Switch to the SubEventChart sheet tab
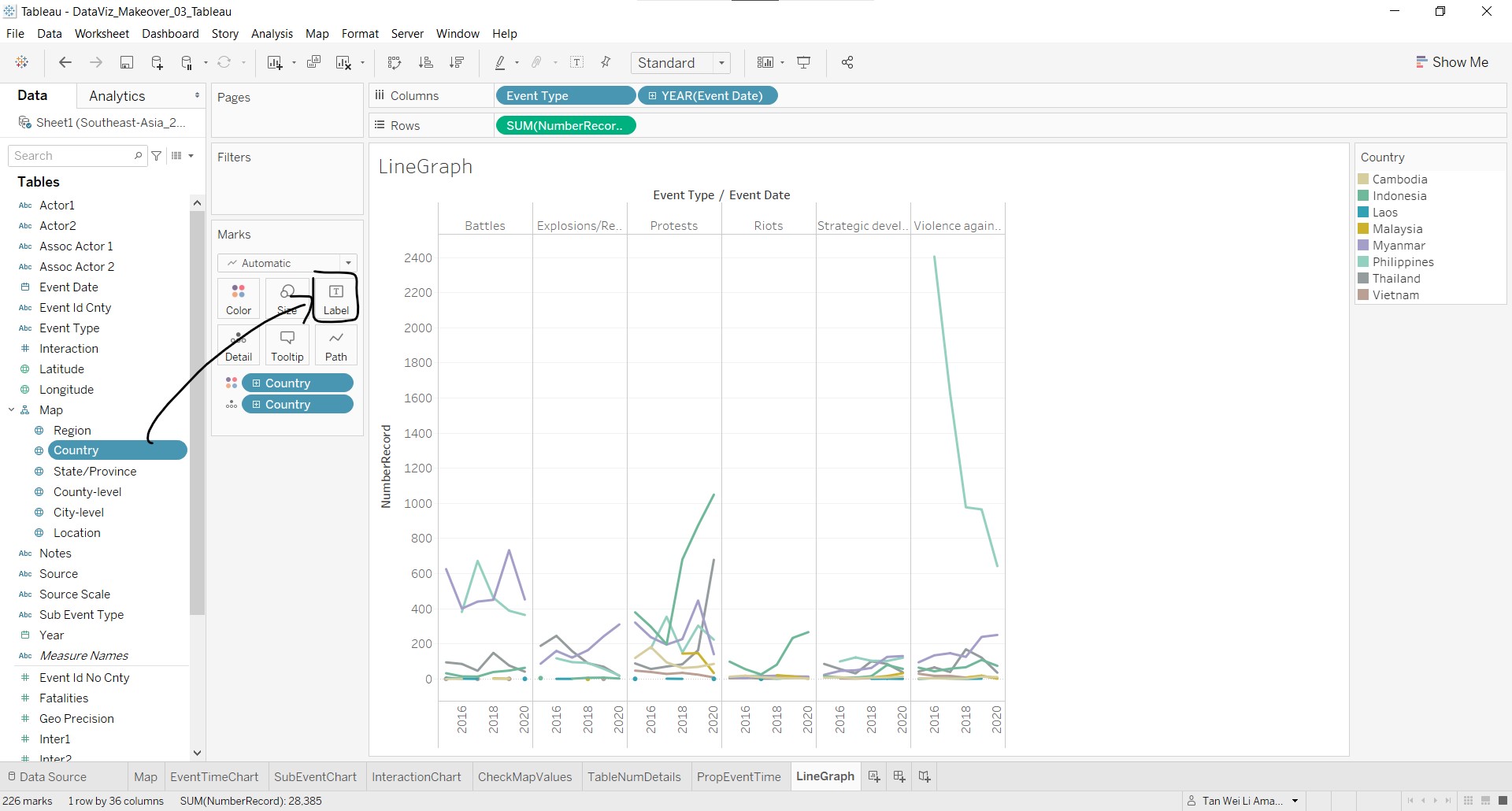 [x=315, y=776]
